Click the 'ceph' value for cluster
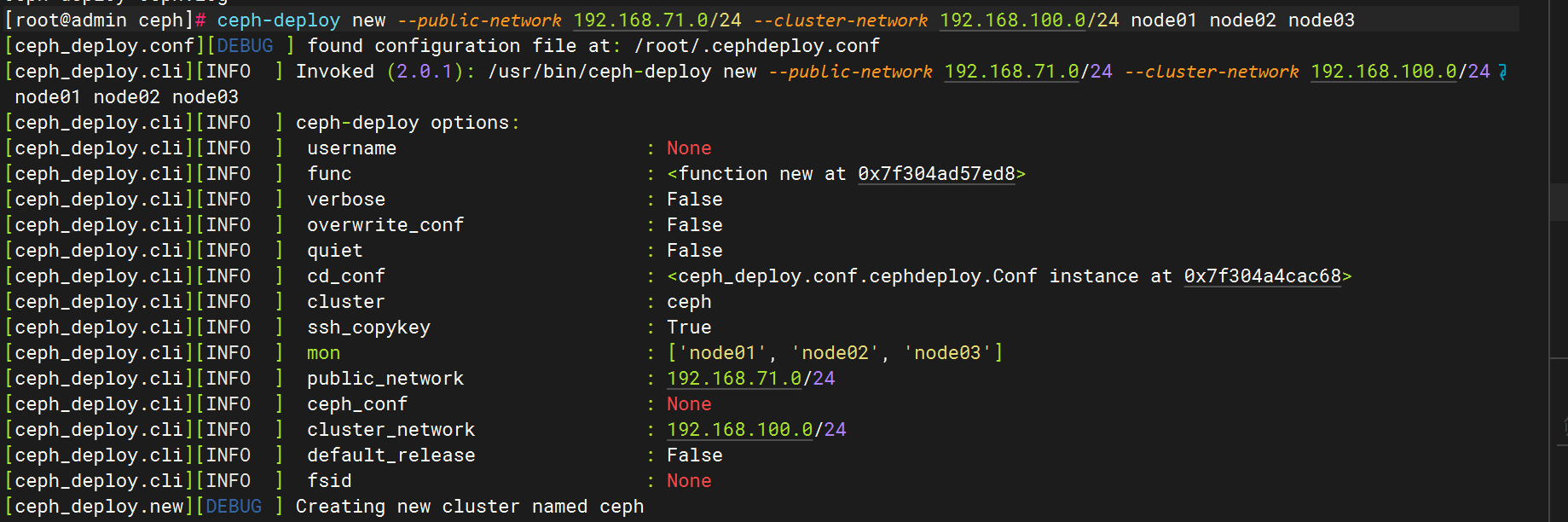This screenshot has width=1568, height=522. pyautogui.click(x=689, y=302)
